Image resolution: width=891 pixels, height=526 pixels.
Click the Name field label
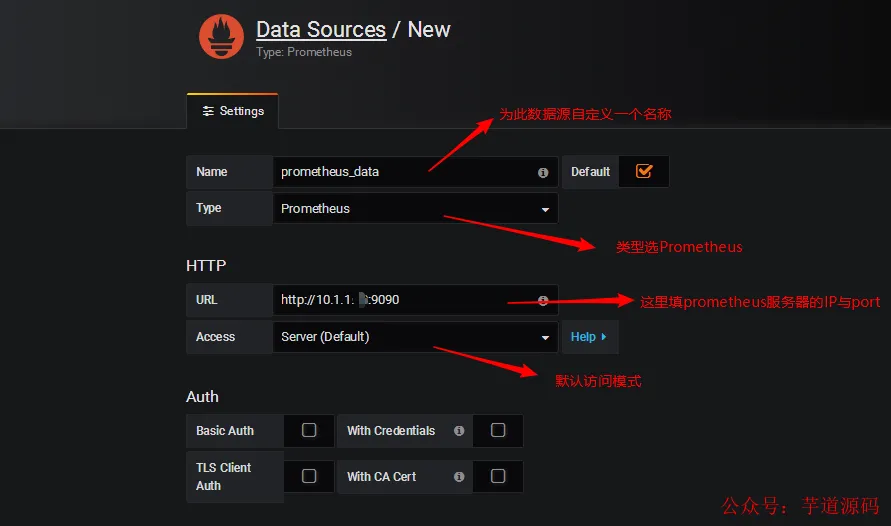(x=211, y=172)
